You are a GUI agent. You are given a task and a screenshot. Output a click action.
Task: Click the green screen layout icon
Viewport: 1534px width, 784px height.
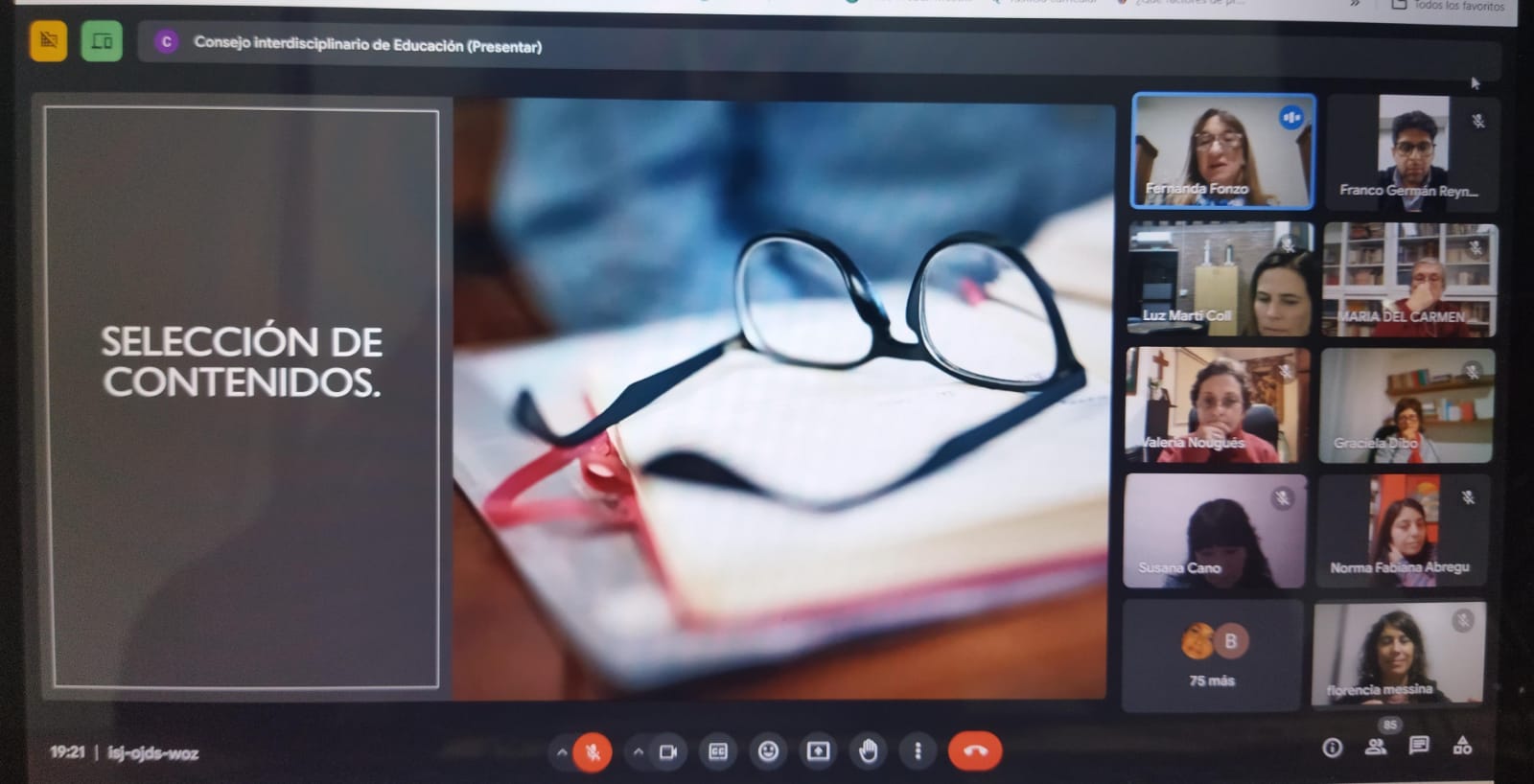[x=102, y=41]
